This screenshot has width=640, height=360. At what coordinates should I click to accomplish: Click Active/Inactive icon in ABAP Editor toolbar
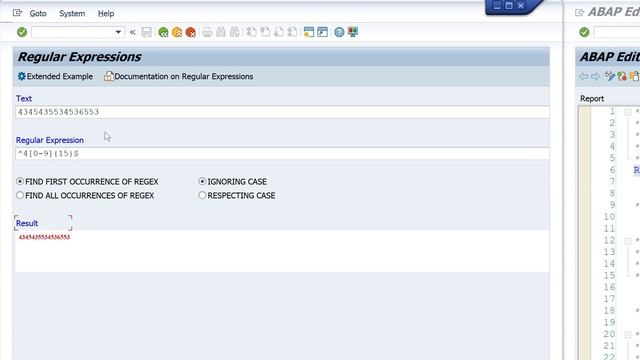coord(622,76)
